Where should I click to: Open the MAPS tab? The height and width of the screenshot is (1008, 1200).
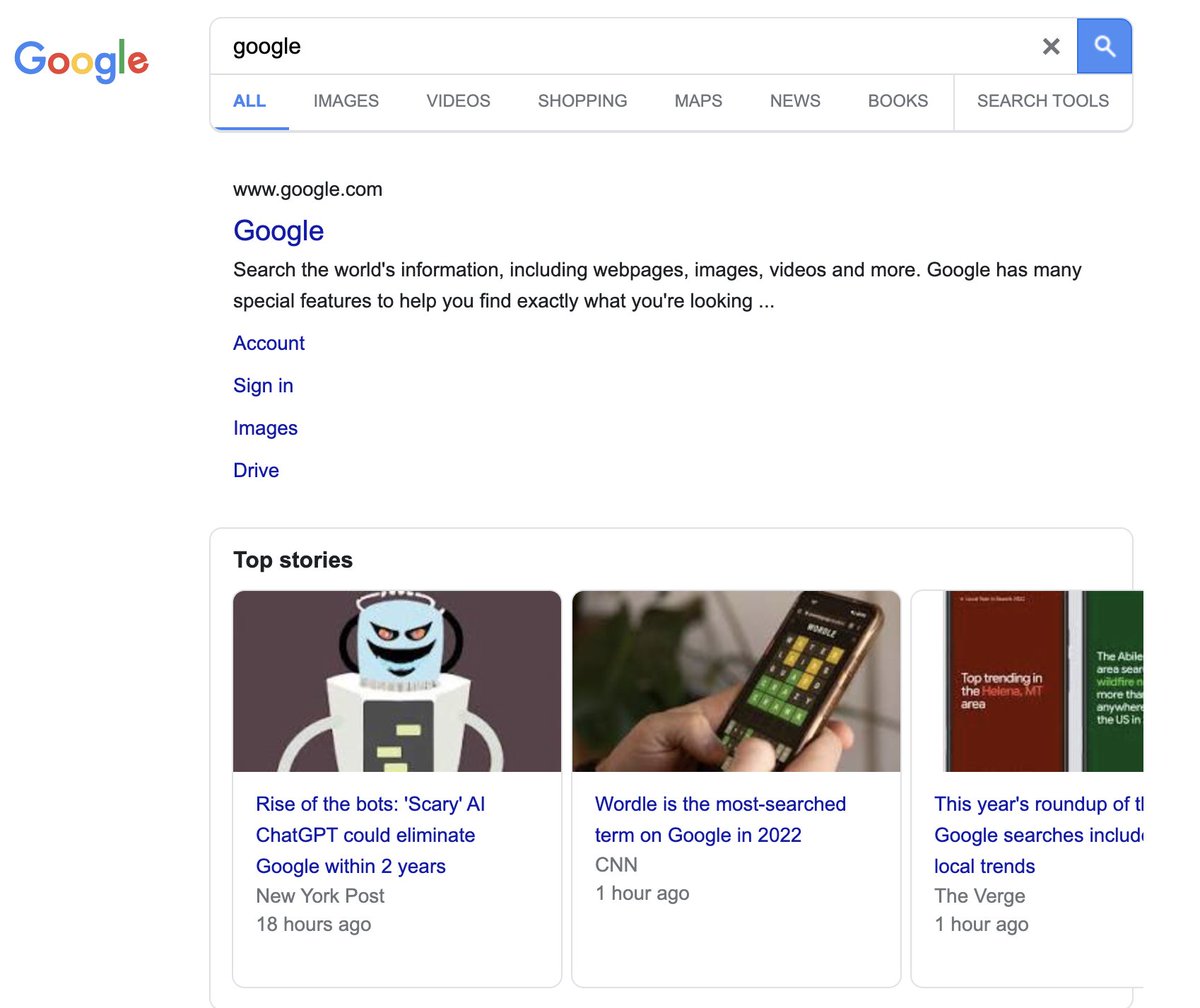698,101
